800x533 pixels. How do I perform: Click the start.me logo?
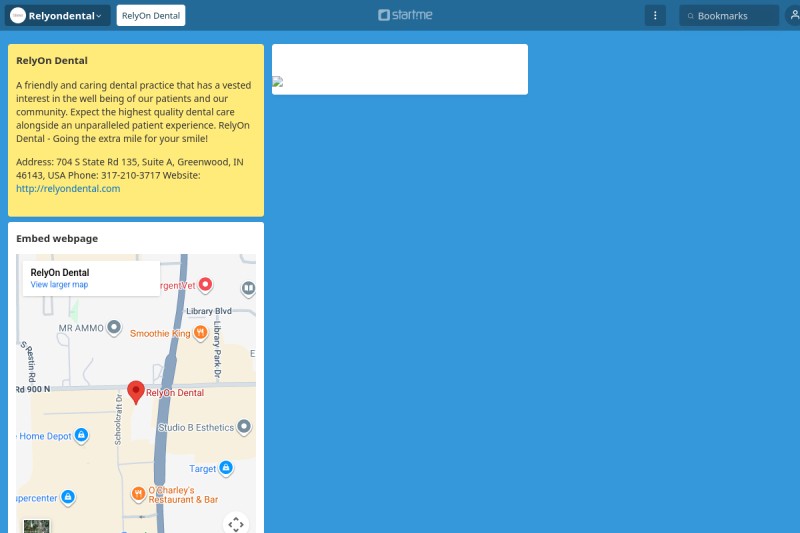coord(405,15)
